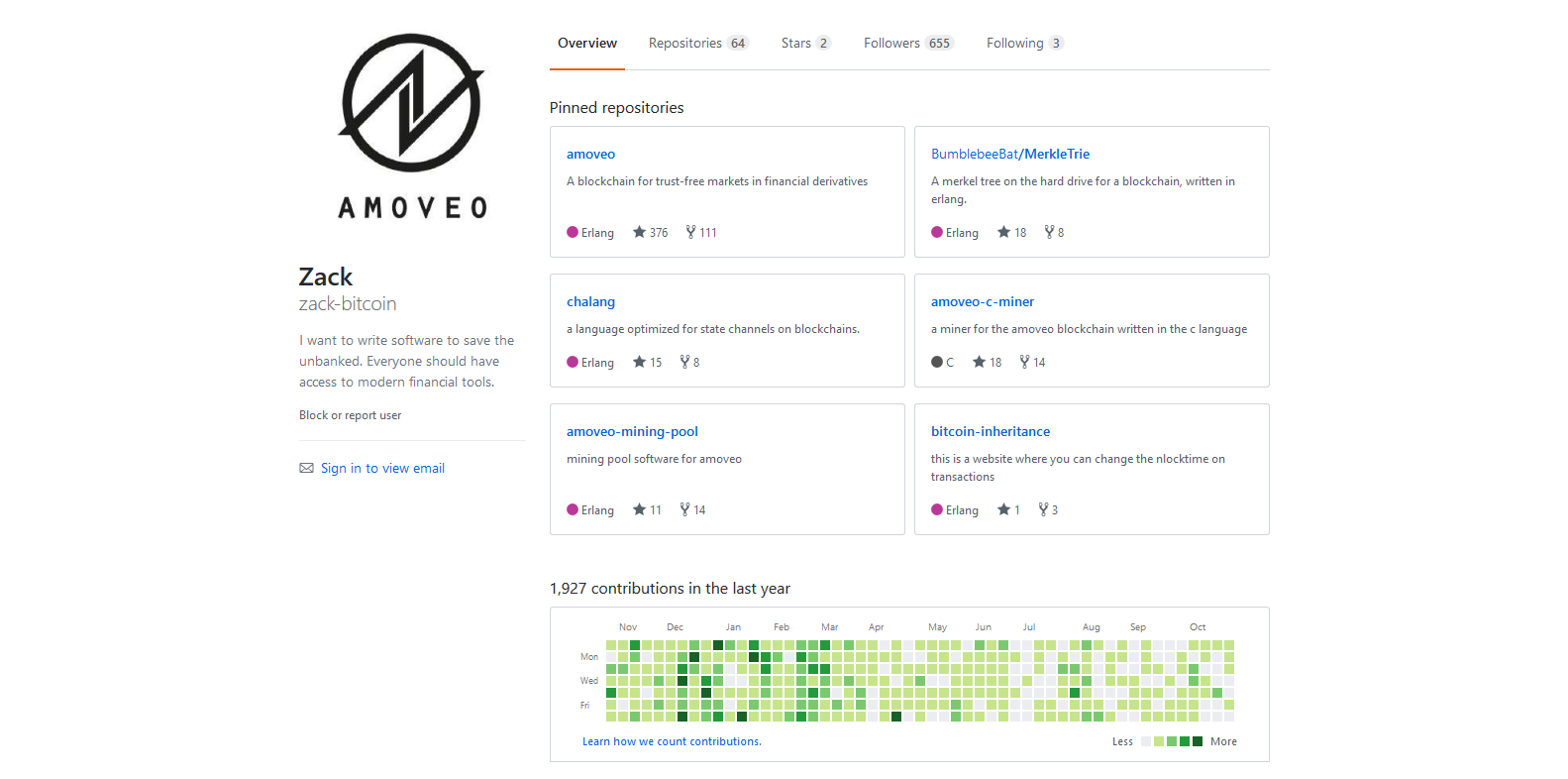Click the fork icon on amoveo-mining-pool card
Viewport: 1568px width, 779px height.
[x=684, y=509]
